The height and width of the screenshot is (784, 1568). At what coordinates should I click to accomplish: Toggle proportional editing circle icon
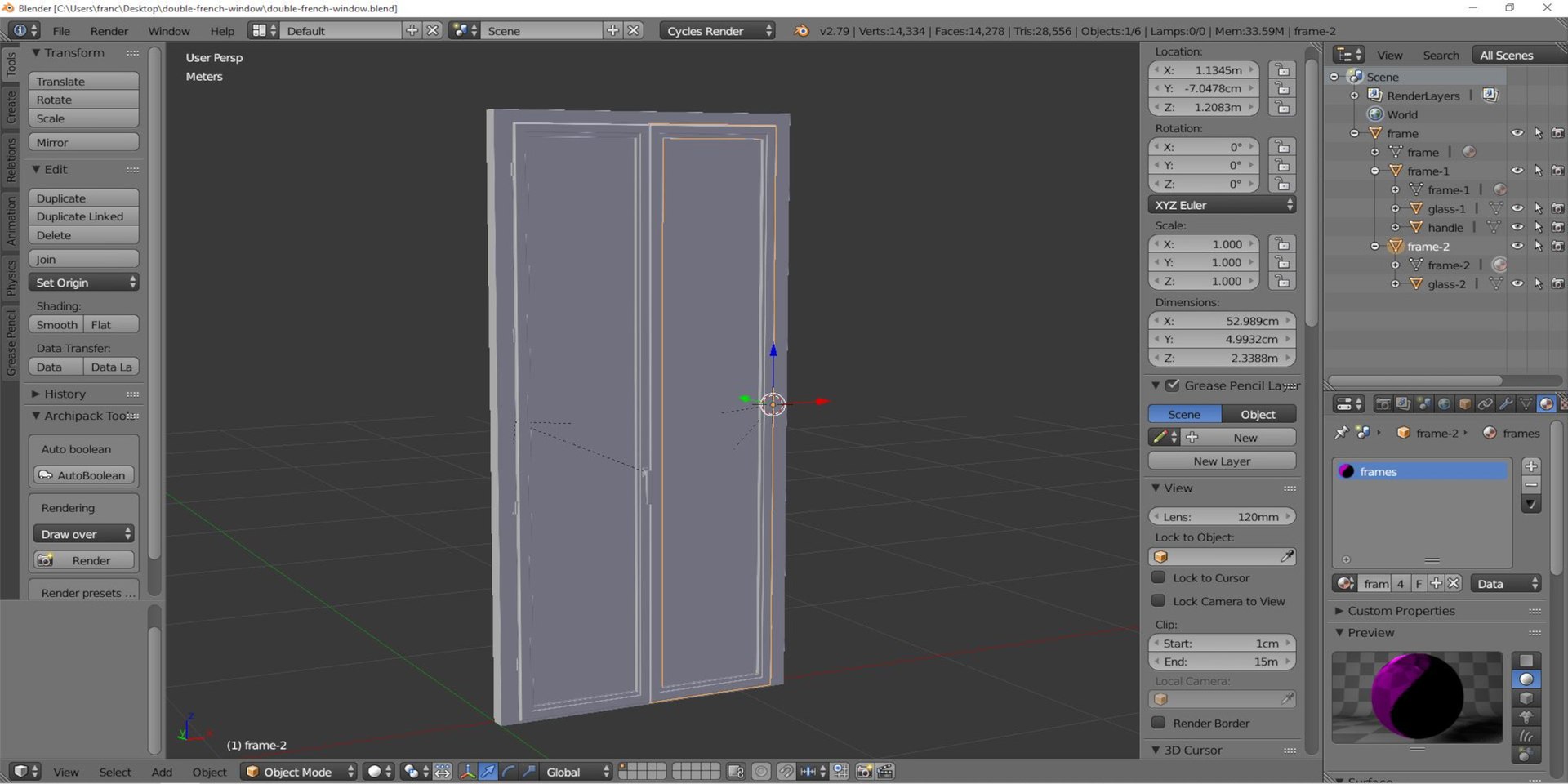coord(761,772)
